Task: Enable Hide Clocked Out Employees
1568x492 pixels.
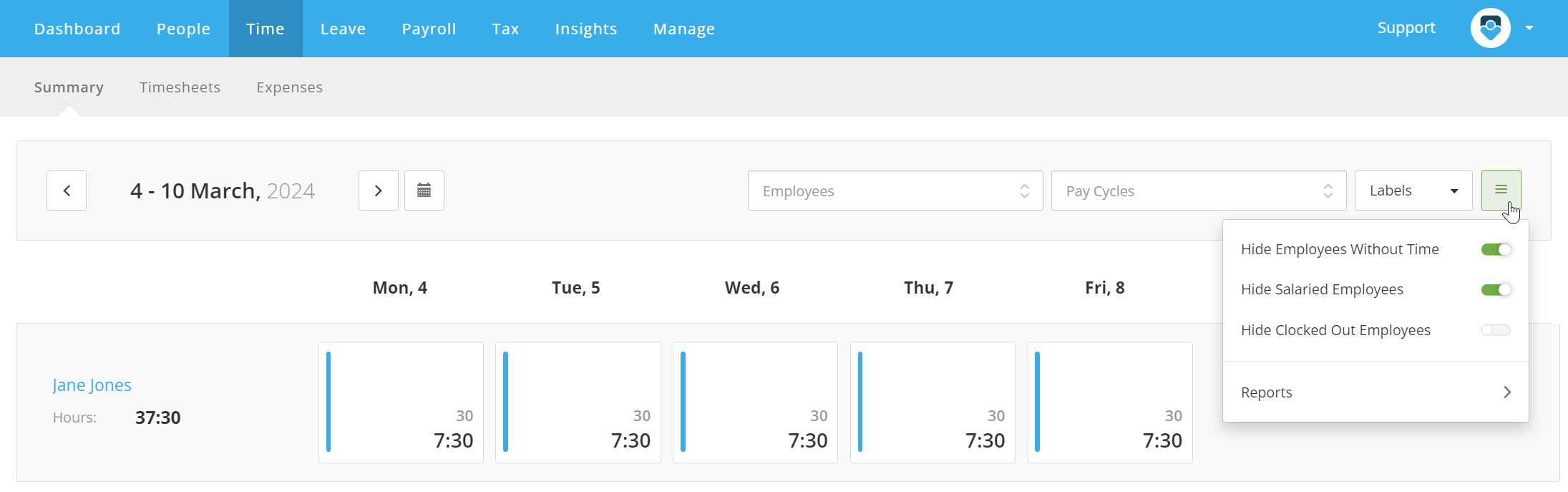Action: point(1496,330)
